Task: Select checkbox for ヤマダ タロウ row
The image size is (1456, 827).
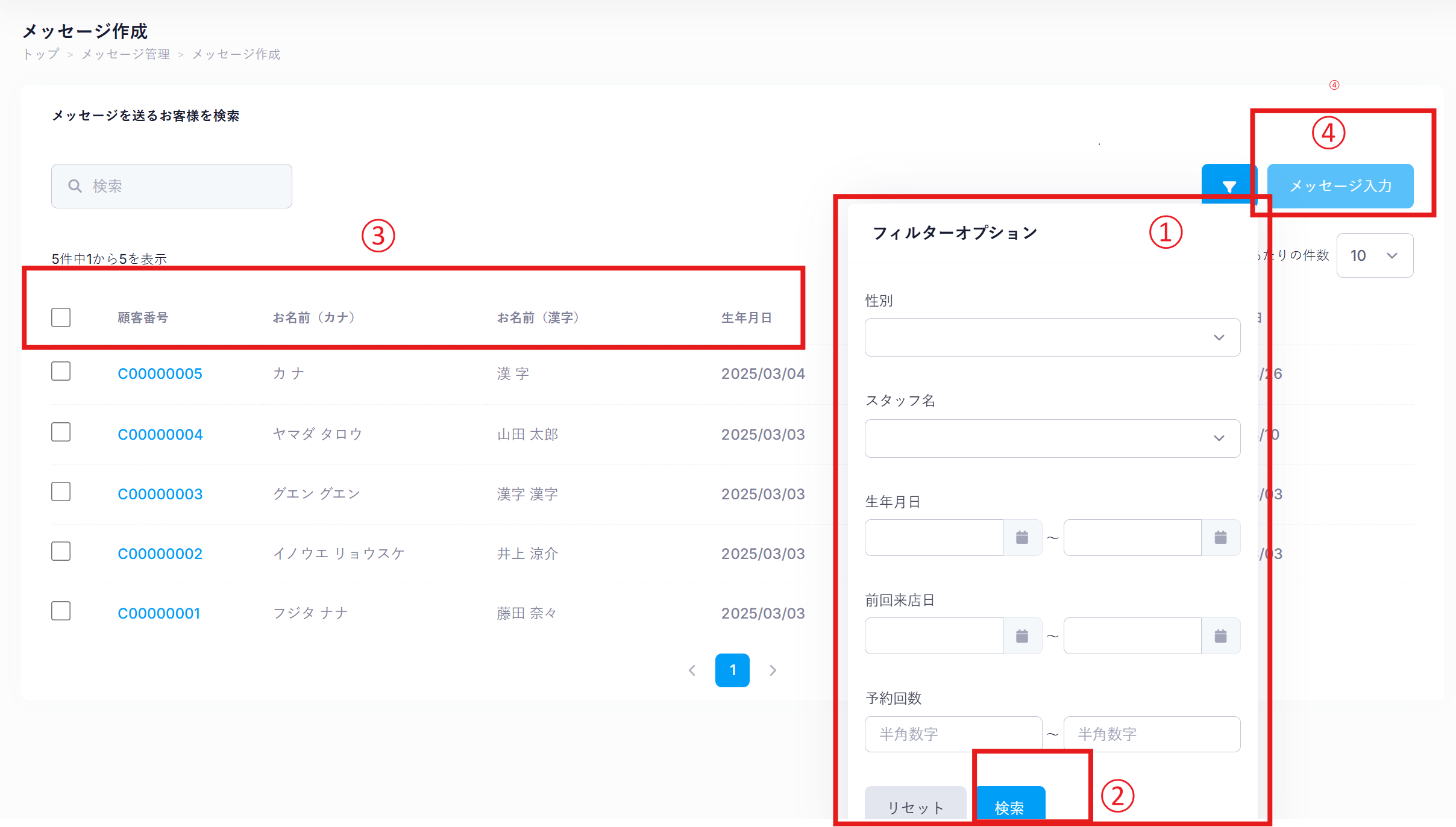Action: click(x=61, y=432)
